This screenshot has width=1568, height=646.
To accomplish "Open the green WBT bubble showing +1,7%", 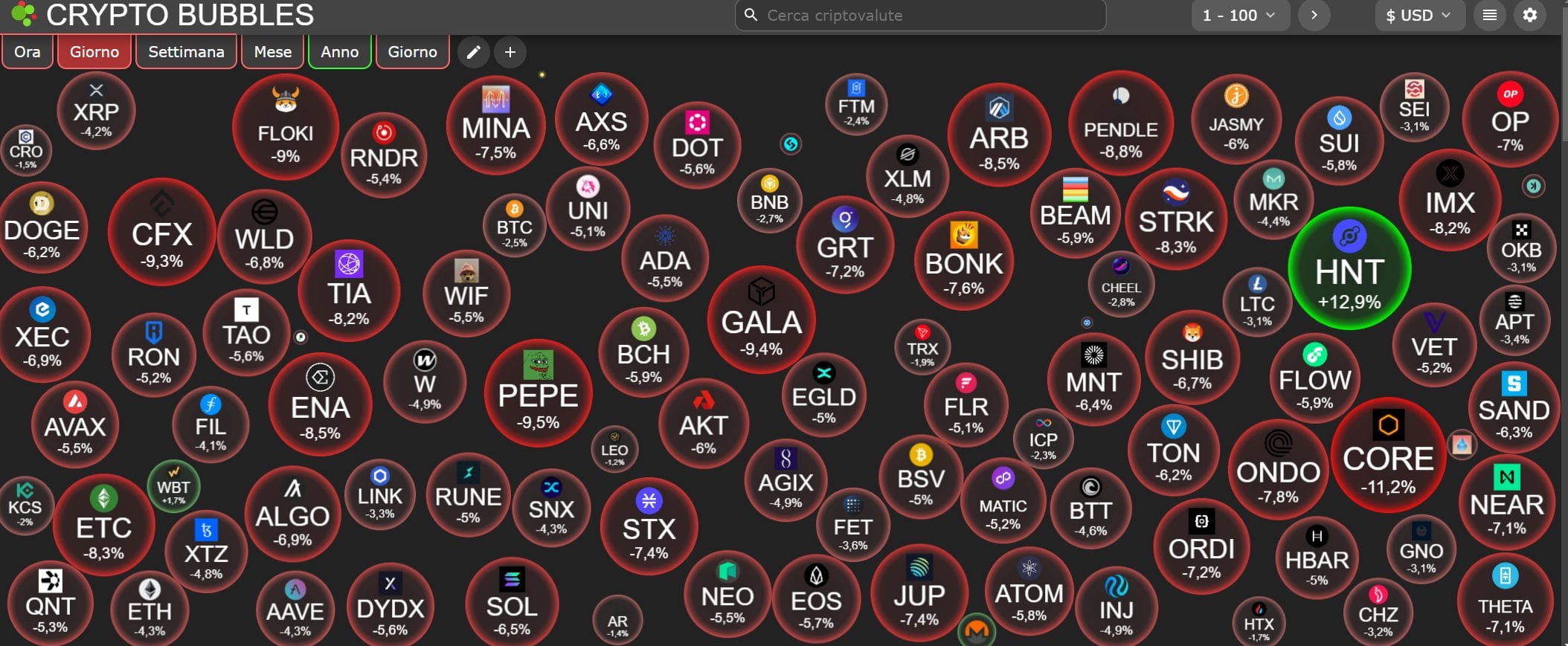I will point(174,488).
